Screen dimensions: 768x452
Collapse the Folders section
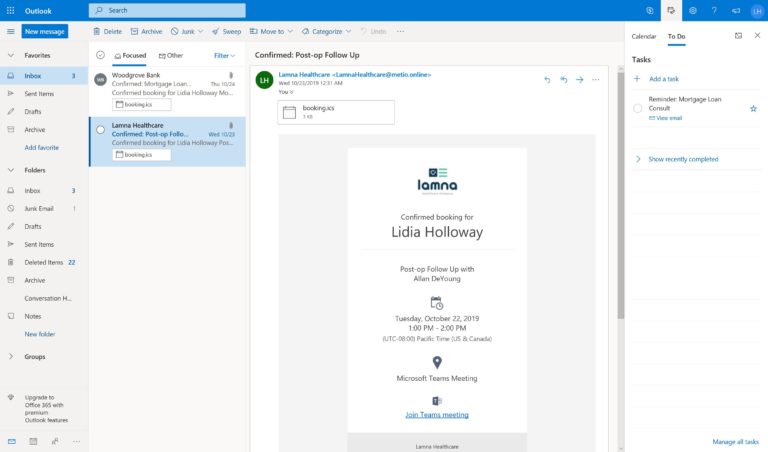(11, 170)
